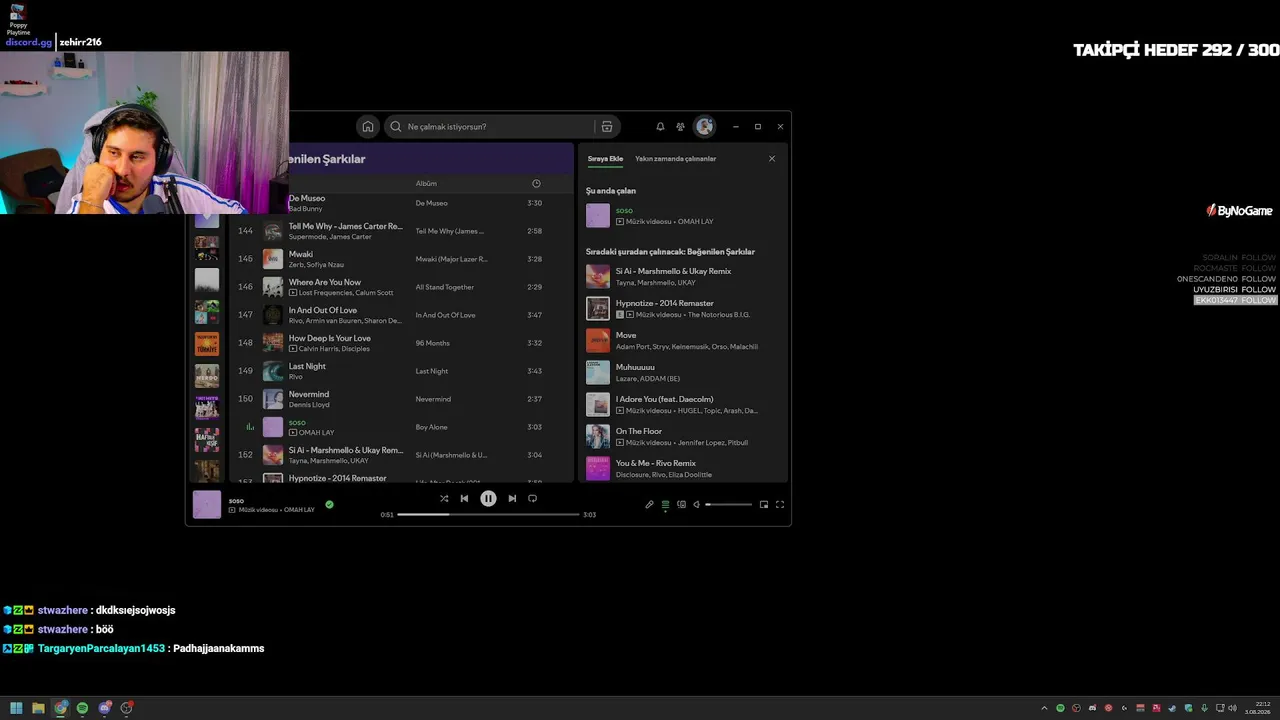Open the miniplayer from player bar
1280x720 pixels.
(x=764, y=504)
